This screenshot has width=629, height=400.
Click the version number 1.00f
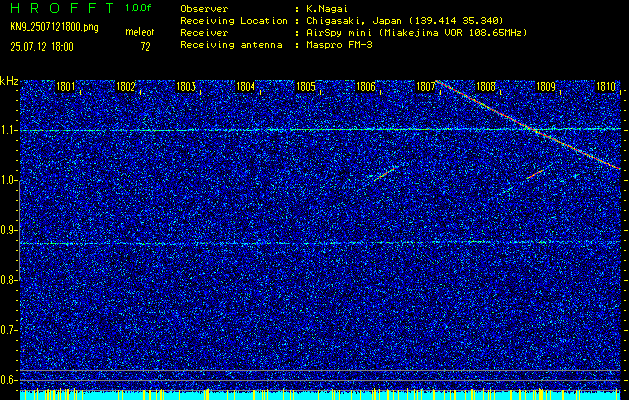click(138, 8)
